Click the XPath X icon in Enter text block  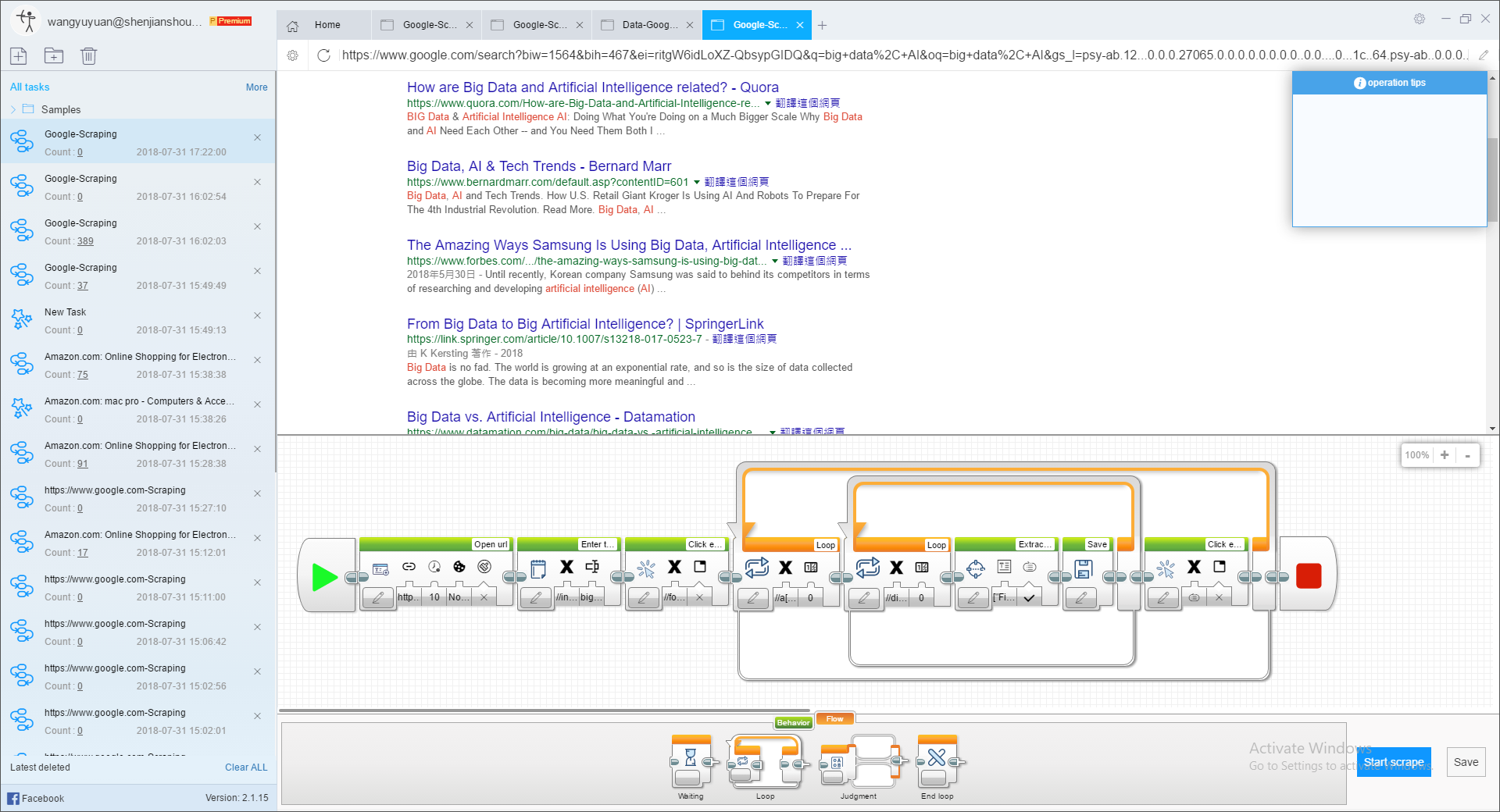coord(566,567)
